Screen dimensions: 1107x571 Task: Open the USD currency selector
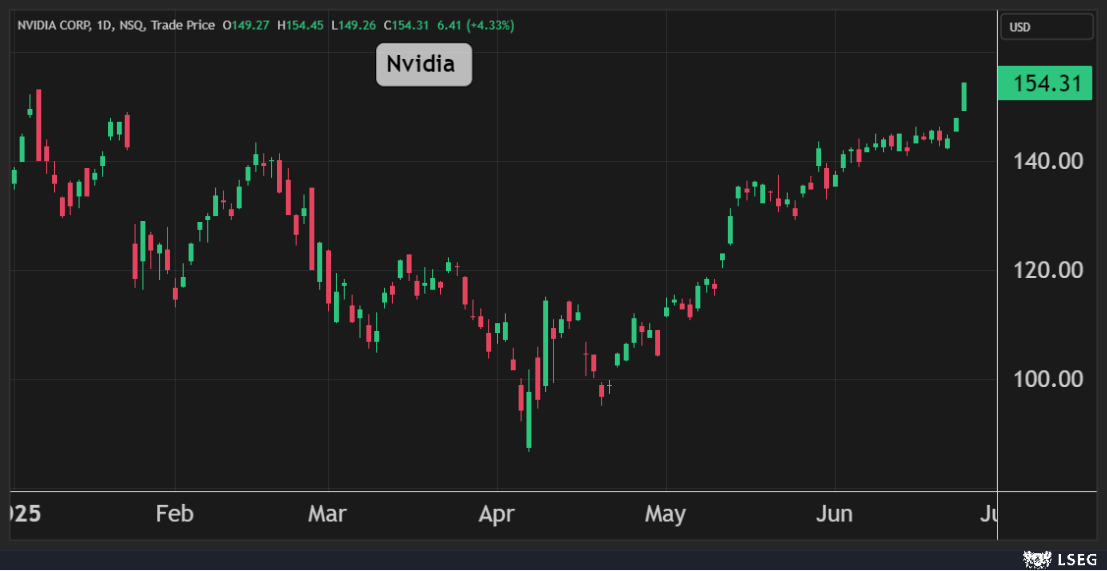(1047, 27)
